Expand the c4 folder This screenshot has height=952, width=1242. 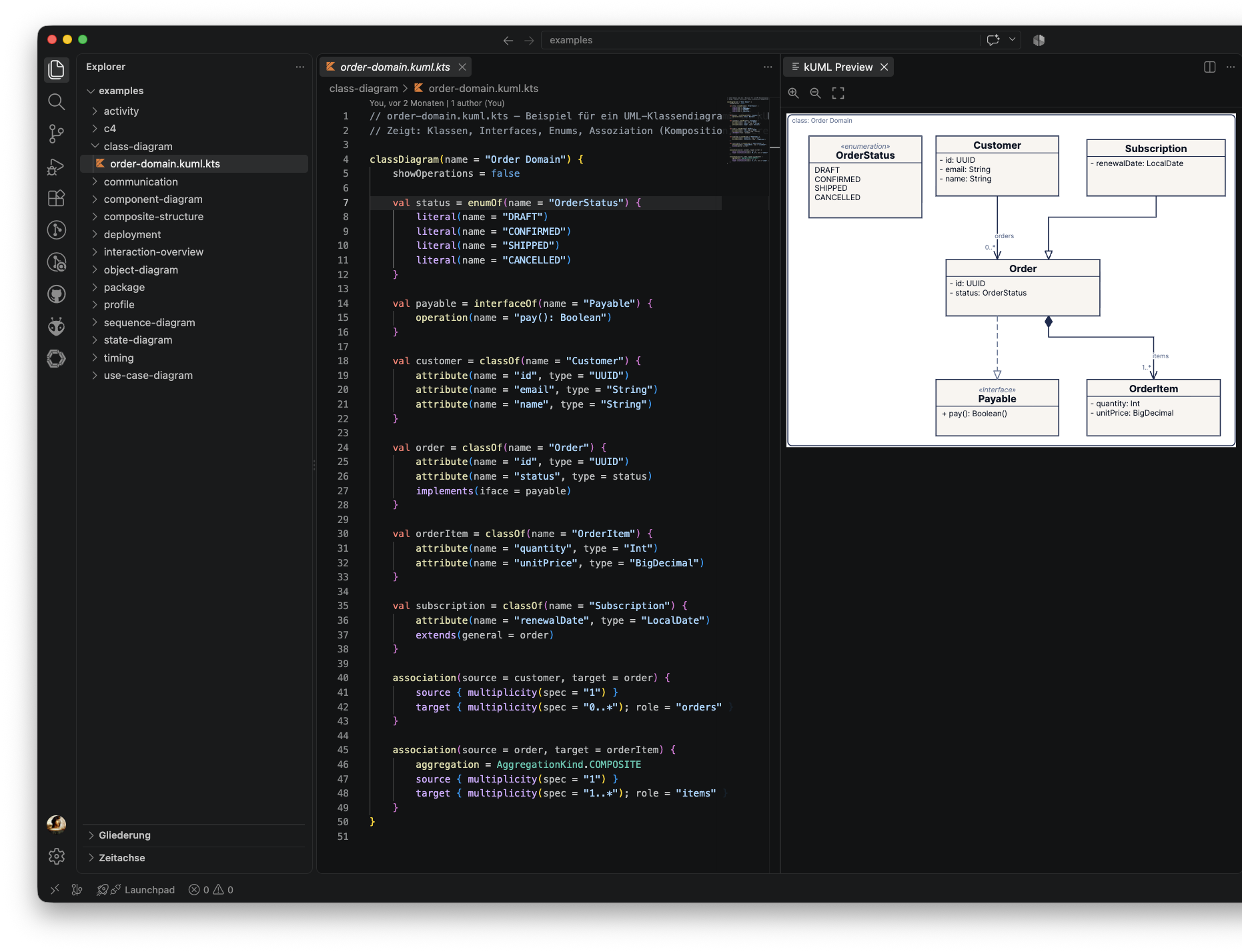(194, 128)
